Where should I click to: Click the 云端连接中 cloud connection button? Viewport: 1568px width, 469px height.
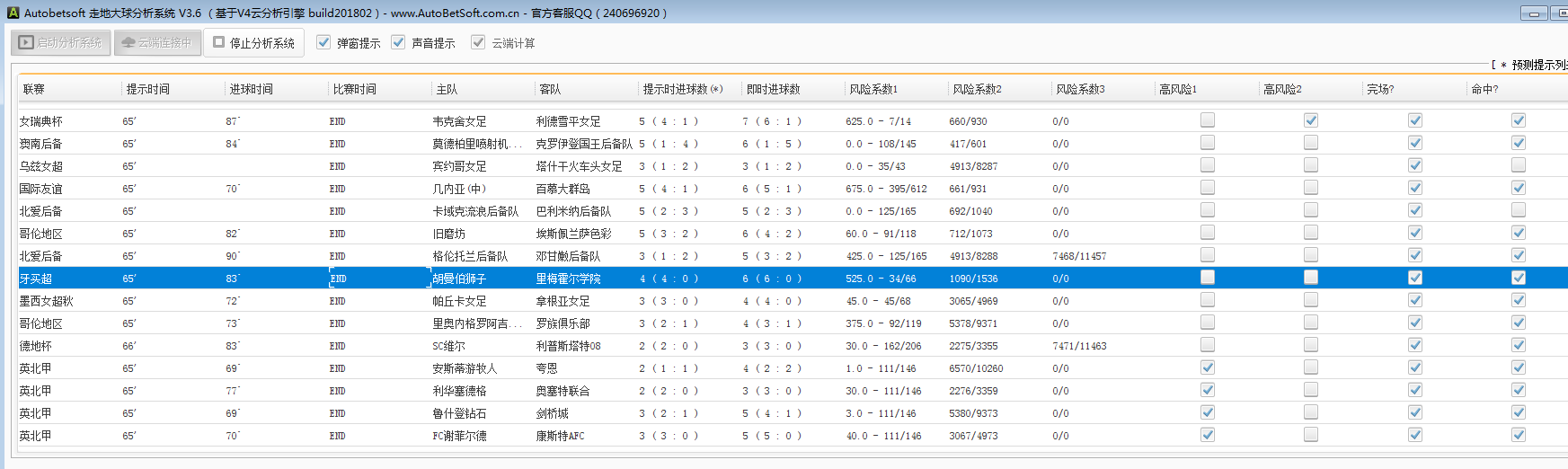(x=157, y=42)
